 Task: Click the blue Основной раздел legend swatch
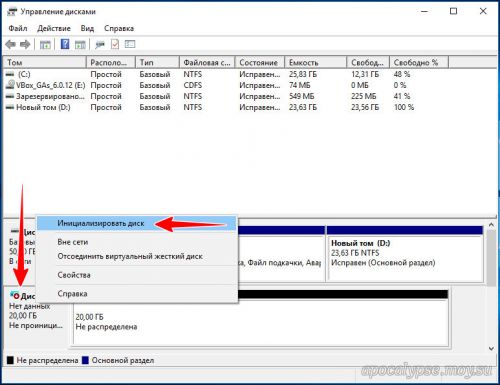point(85,360)
